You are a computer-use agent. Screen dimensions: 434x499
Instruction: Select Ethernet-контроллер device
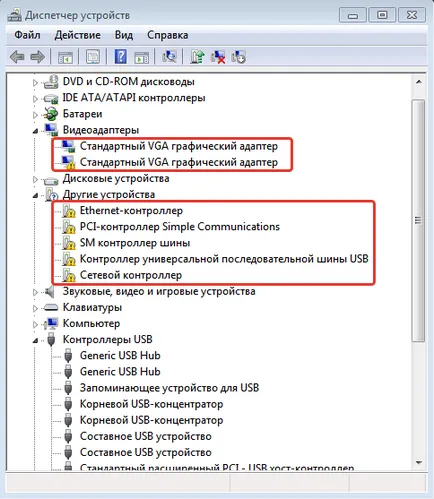(131, 211)
